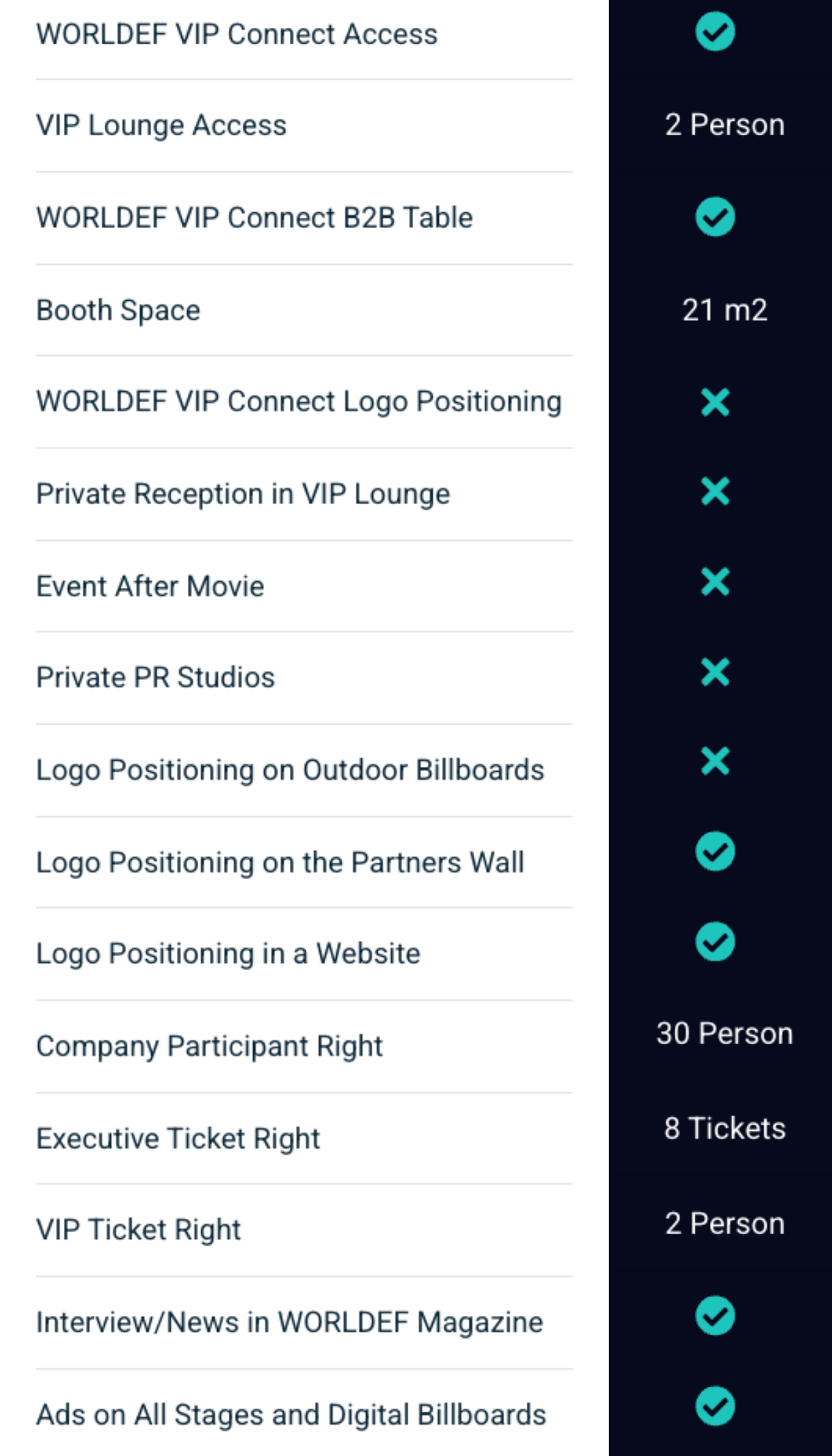The width and height of the screenshot is (832, 1456).
Task: Click the 2 Person value for VIP Lounge Access
Action: point(725,125)
